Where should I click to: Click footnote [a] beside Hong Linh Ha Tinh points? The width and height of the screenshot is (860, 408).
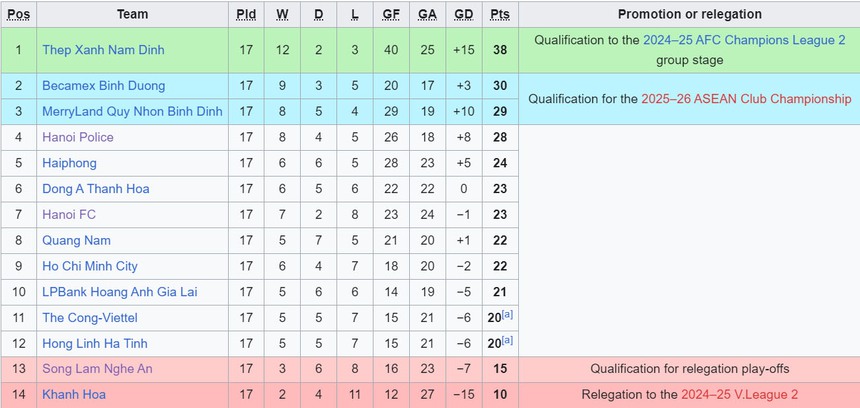(509, 341)
